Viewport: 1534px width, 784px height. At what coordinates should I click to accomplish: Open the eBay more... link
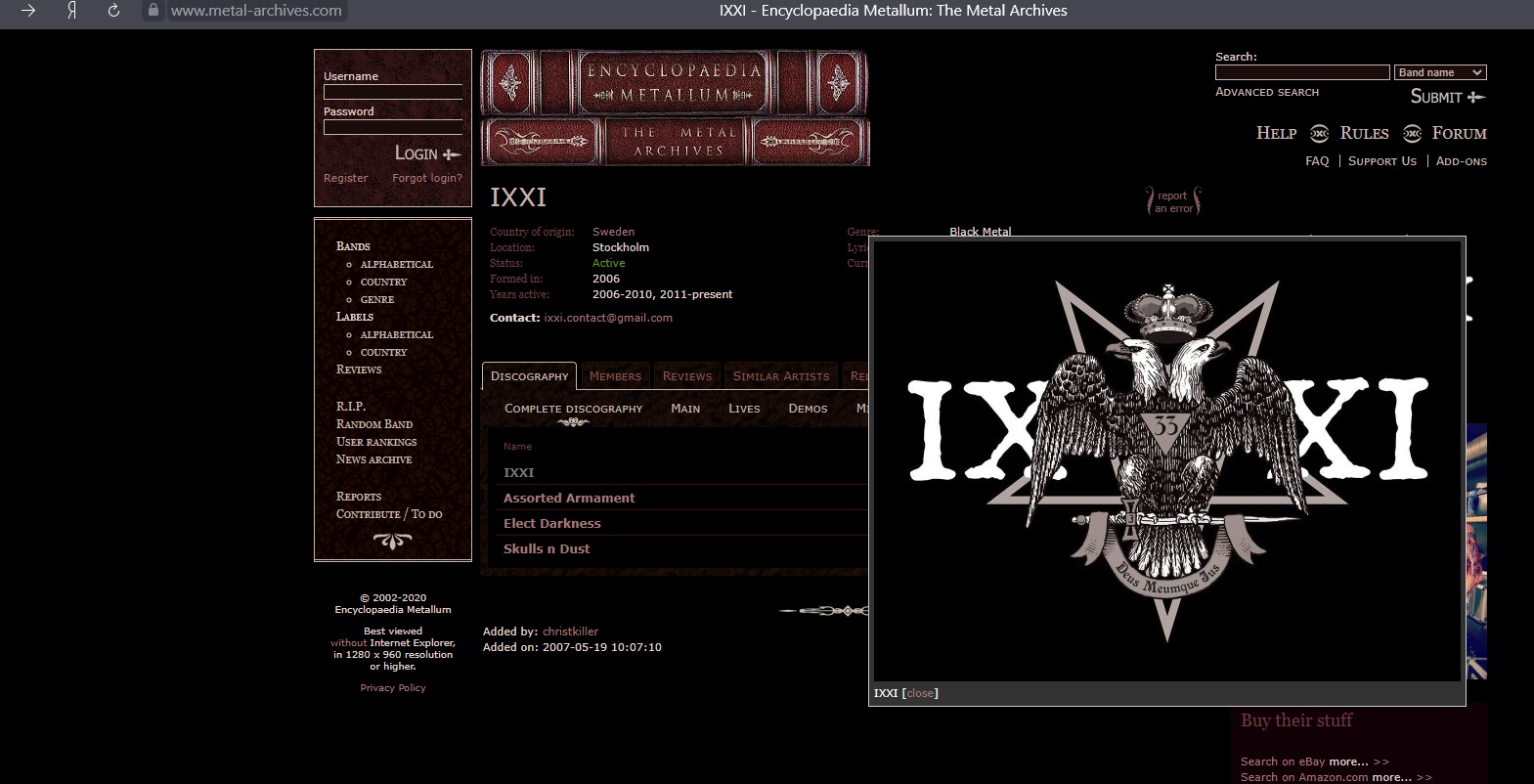coord(1348,762)
